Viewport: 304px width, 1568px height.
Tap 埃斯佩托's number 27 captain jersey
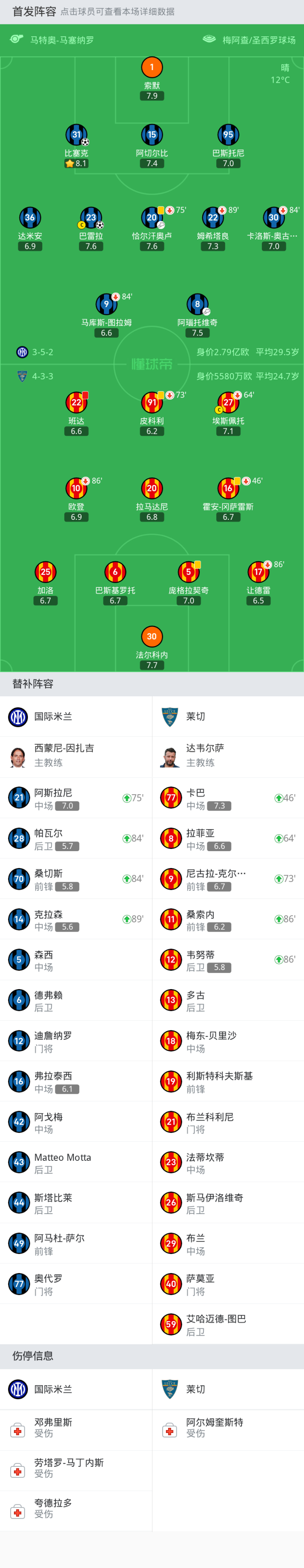(228, 402)
